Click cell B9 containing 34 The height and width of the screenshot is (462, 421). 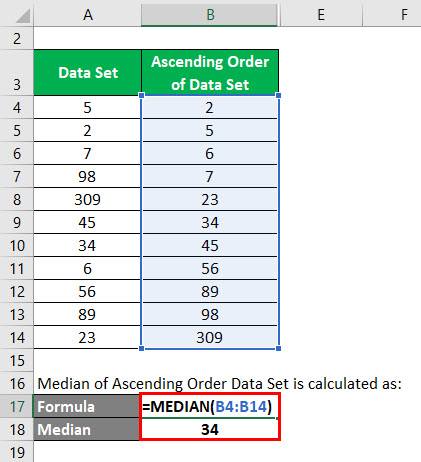tap(210, 222)
